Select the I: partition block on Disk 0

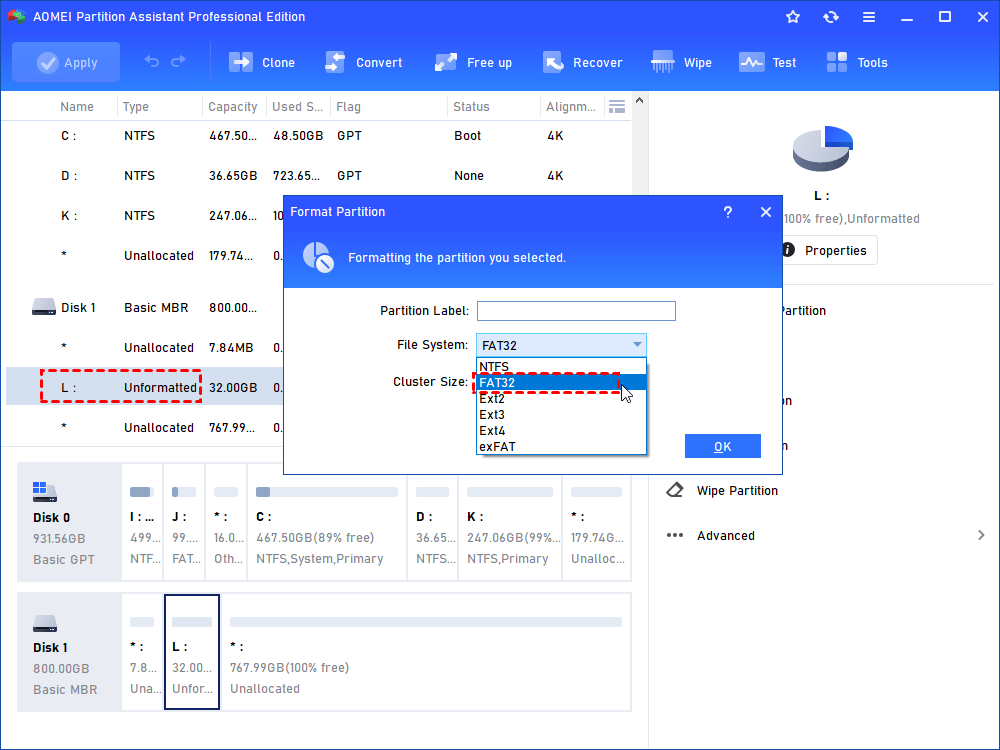(142, 522)
